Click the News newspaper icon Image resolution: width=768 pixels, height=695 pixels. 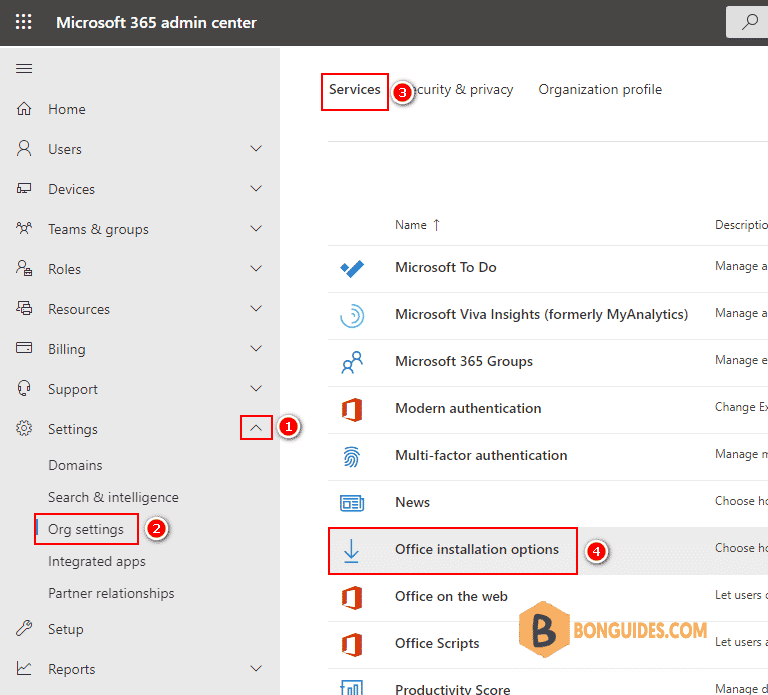click(x=352, y=503)
